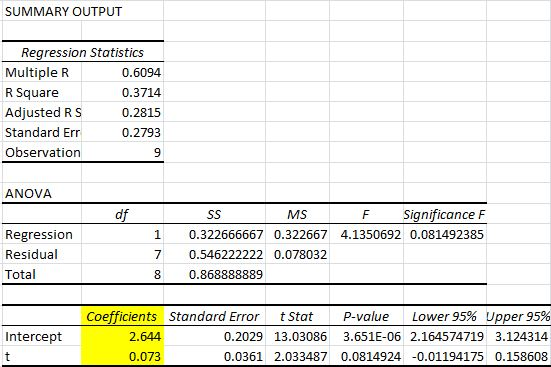
Task: Click the Standard Err label cell
Action: click(43, 133)
